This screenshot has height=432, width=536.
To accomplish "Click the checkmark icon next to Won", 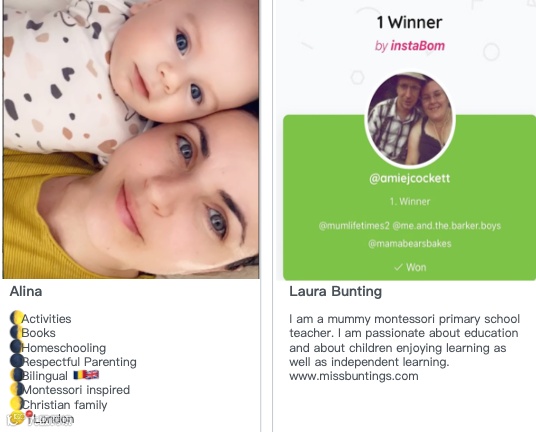I will [398, 267].
